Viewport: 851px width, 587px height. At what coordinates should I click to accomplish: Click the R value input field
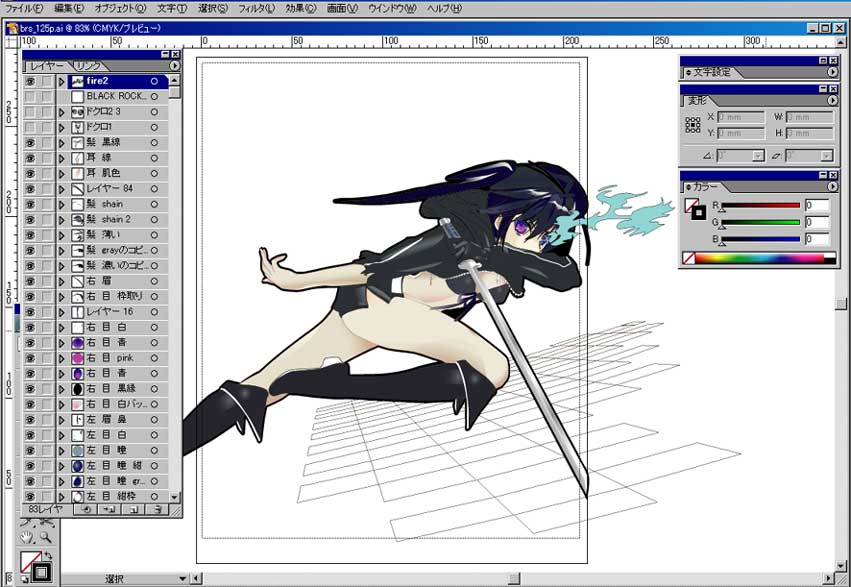817,206
